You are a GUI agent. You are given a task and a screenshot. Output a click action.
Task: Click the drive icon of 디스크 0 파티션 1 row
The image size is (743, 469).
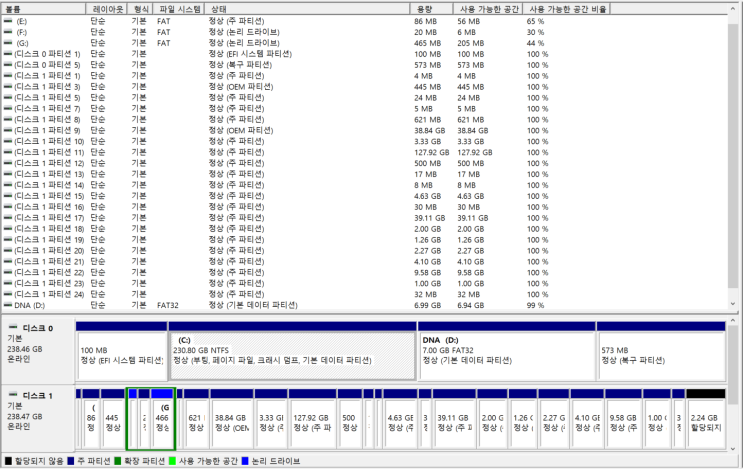[x=8, y=54]
